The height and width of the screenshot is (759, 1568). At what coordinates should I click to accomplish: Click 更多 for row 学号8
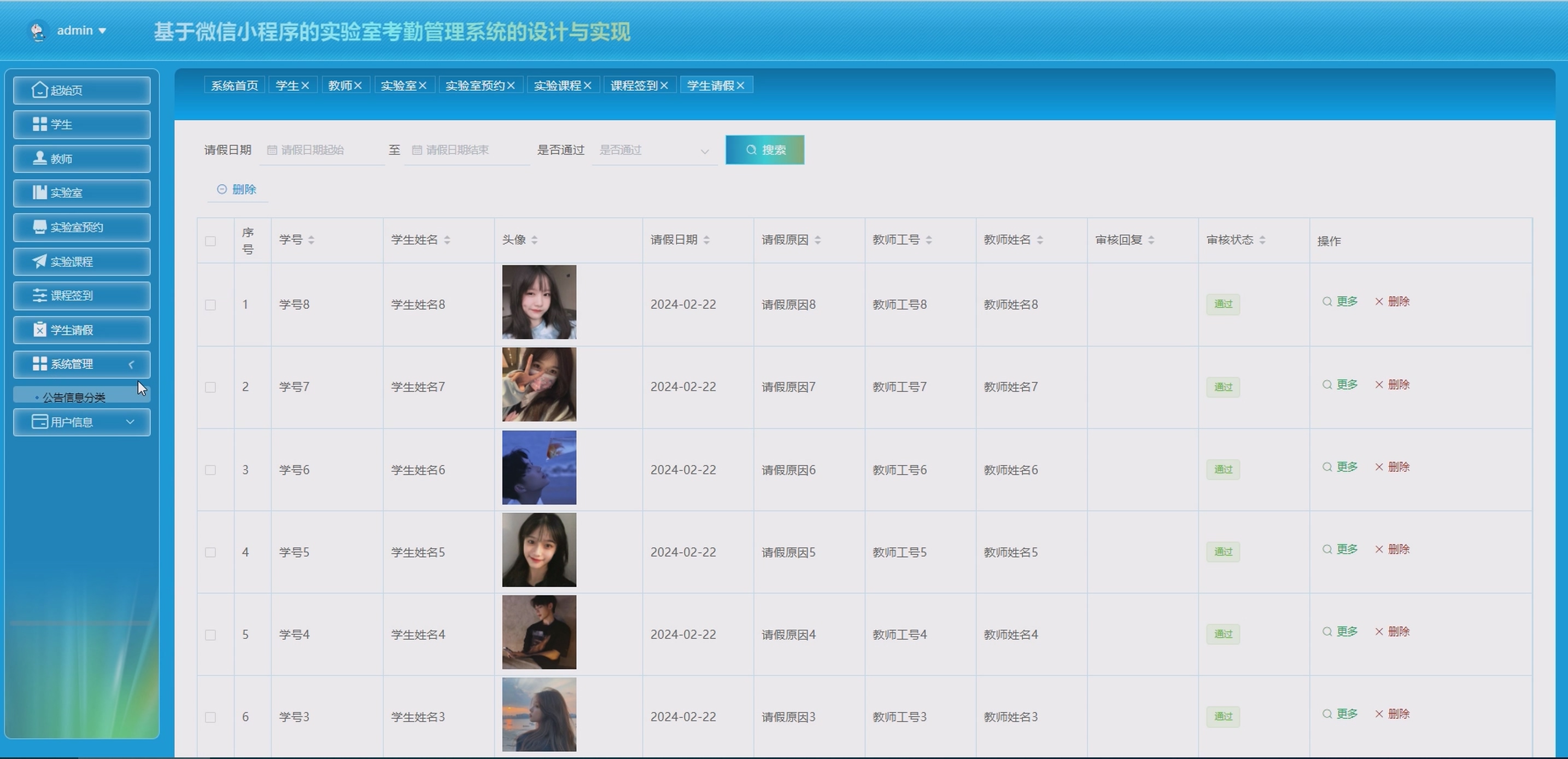click(1339, 301)
